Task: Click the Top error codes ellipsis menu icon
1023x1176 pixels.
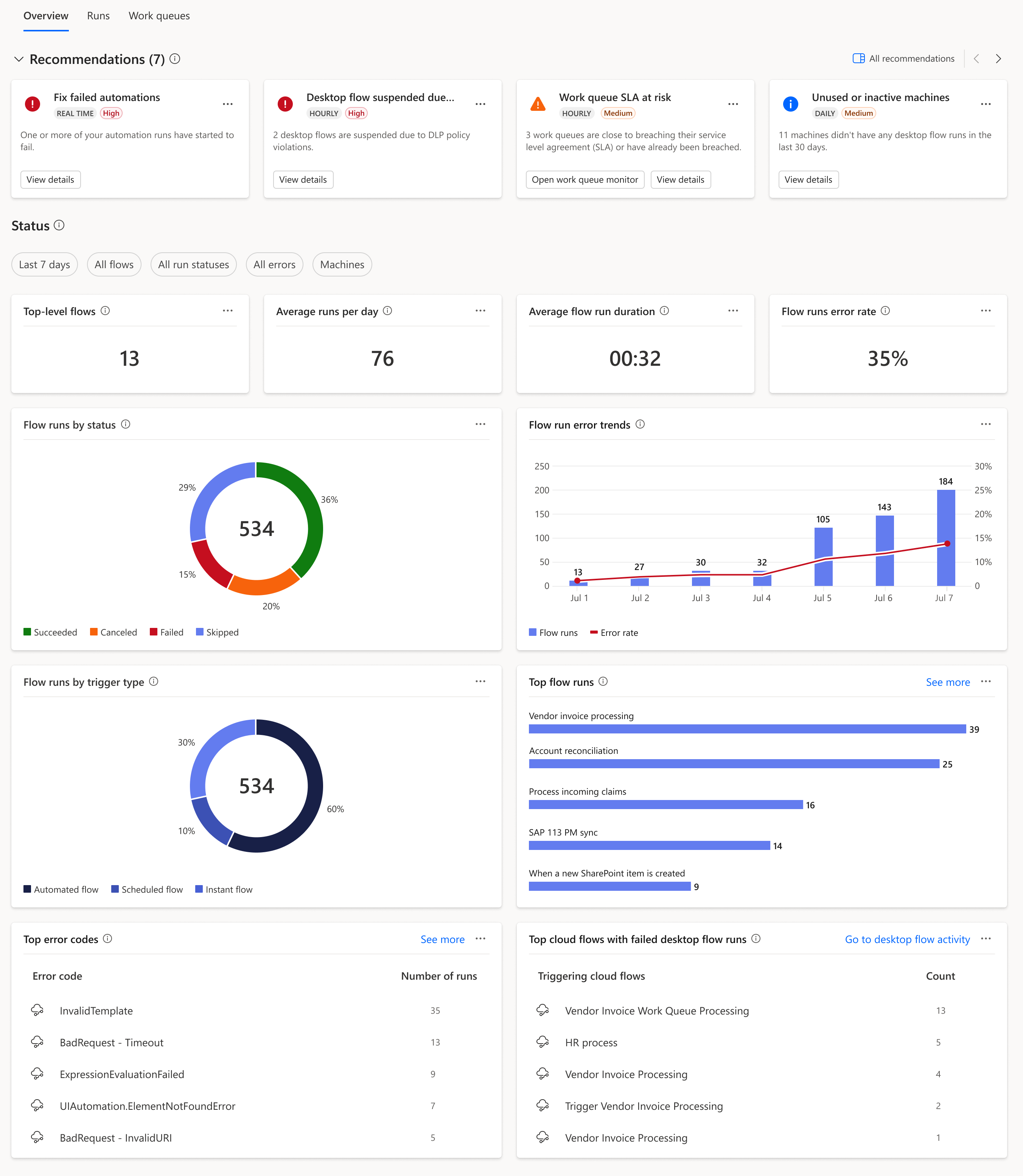Action: click(x=481, y=938)
